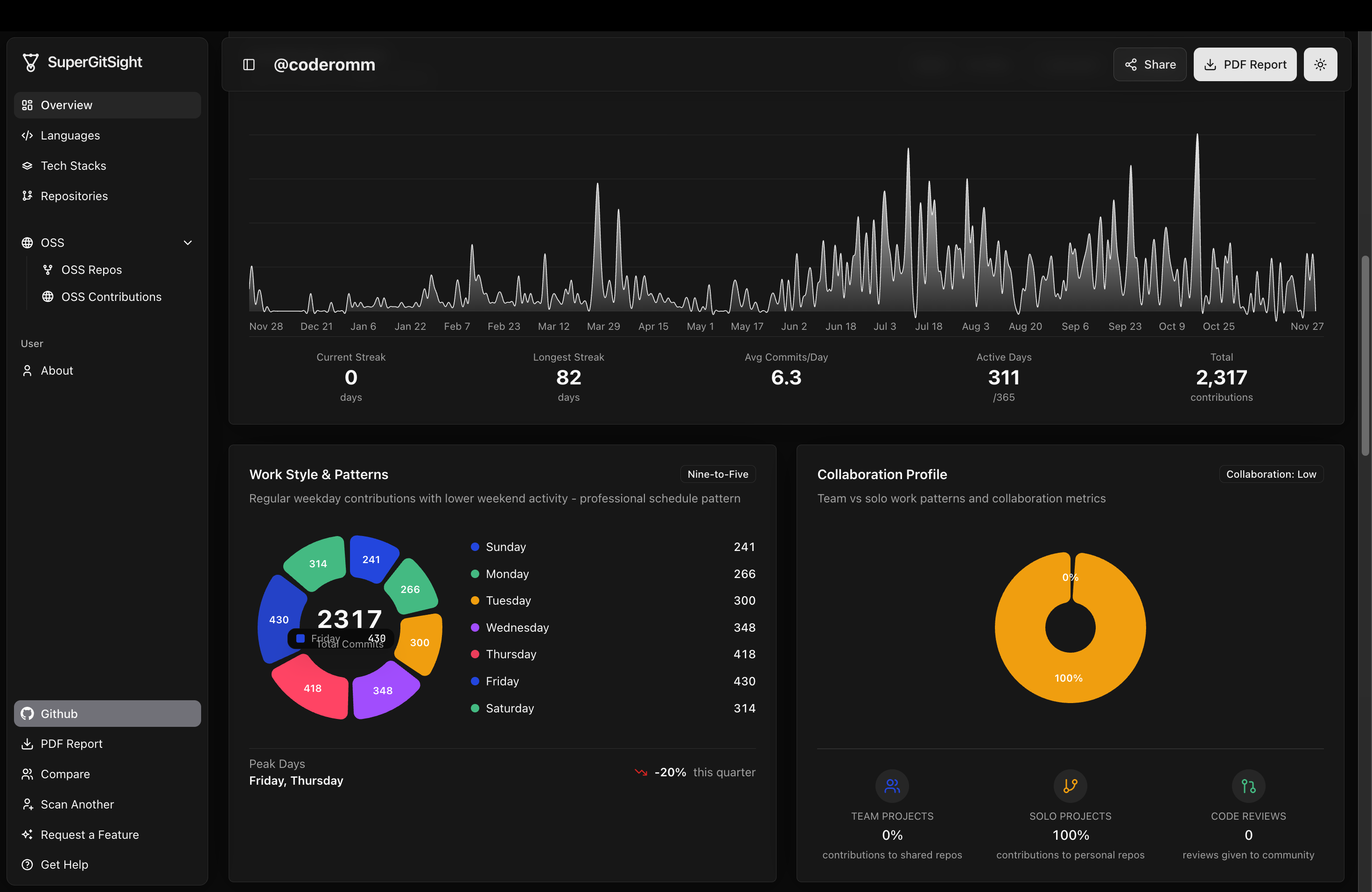This screenshot has width=1372, height=892.
Task: Click the Team Projects people icon
Action: tap(892, 785)
